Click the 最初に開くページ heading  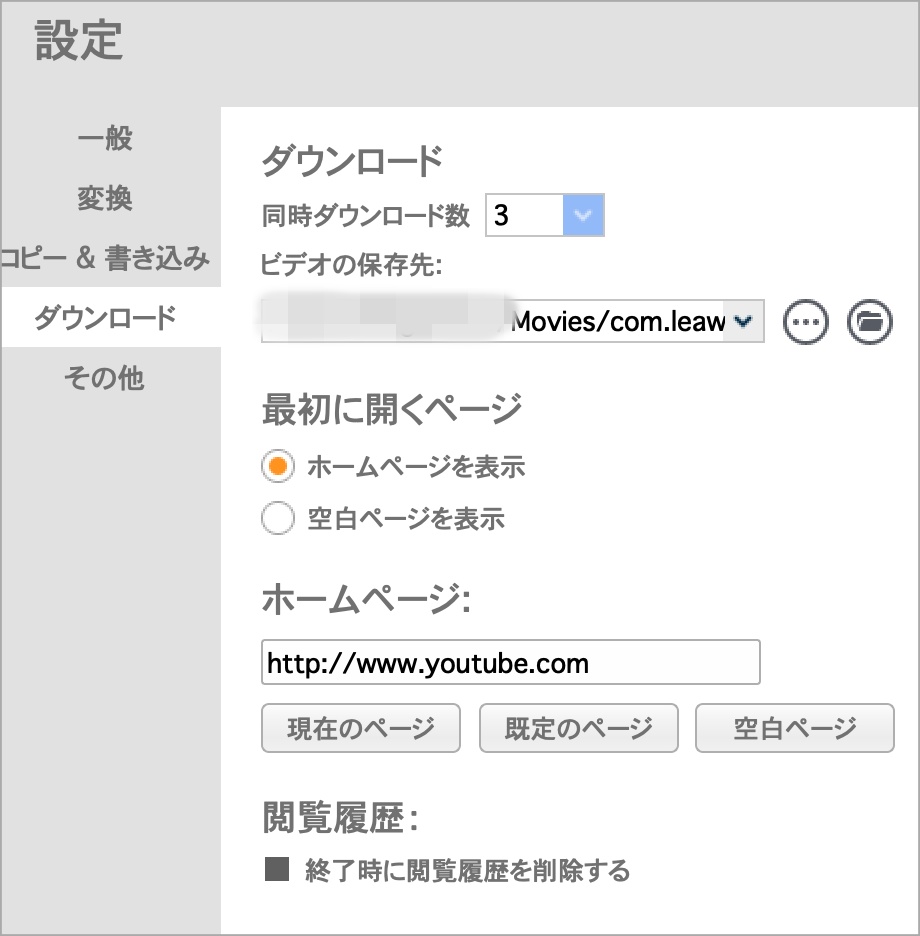(392, 410)
